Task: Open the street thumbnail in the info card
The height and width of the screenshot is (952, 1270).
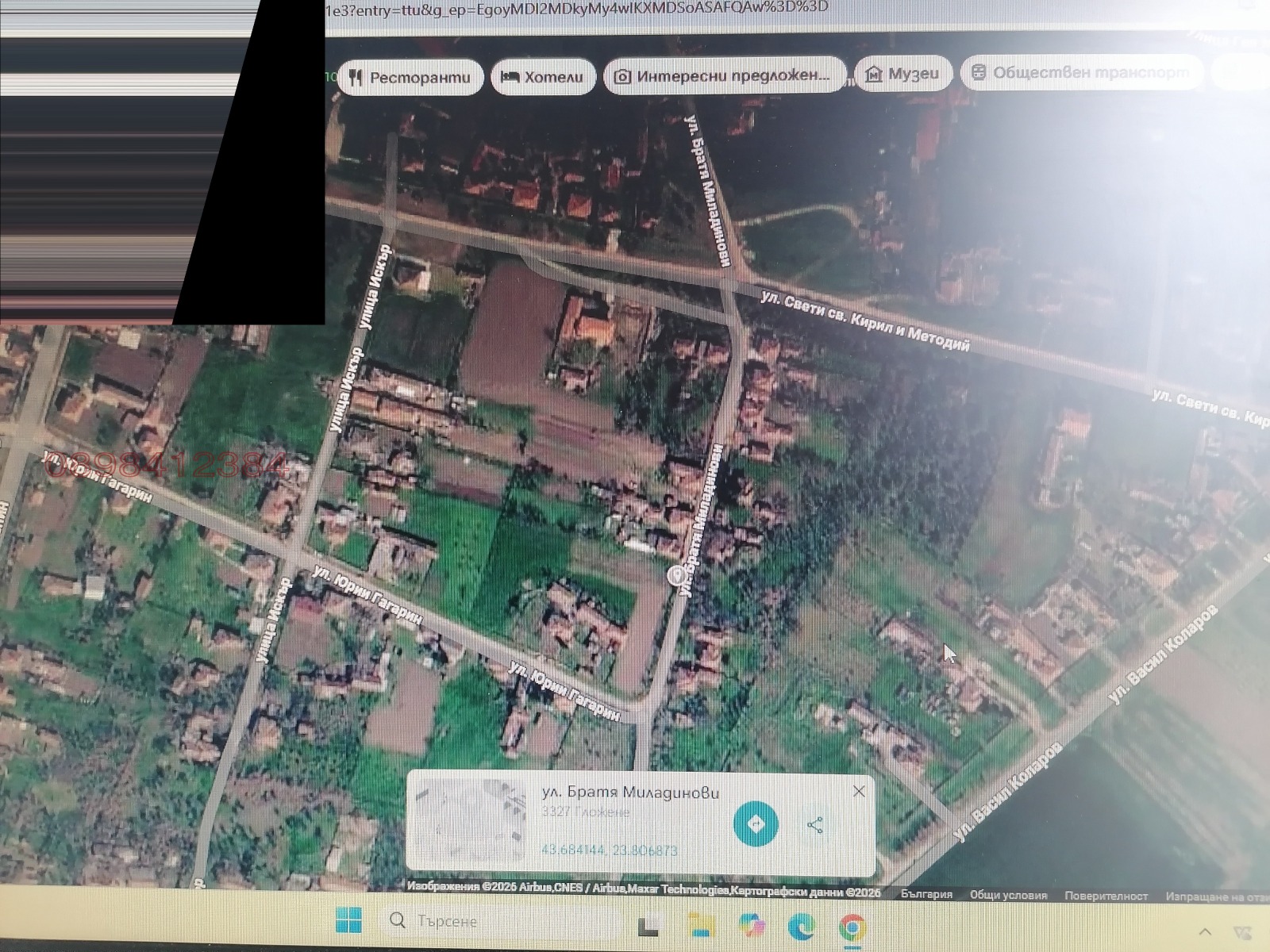Action: click(x=471, y=820)
